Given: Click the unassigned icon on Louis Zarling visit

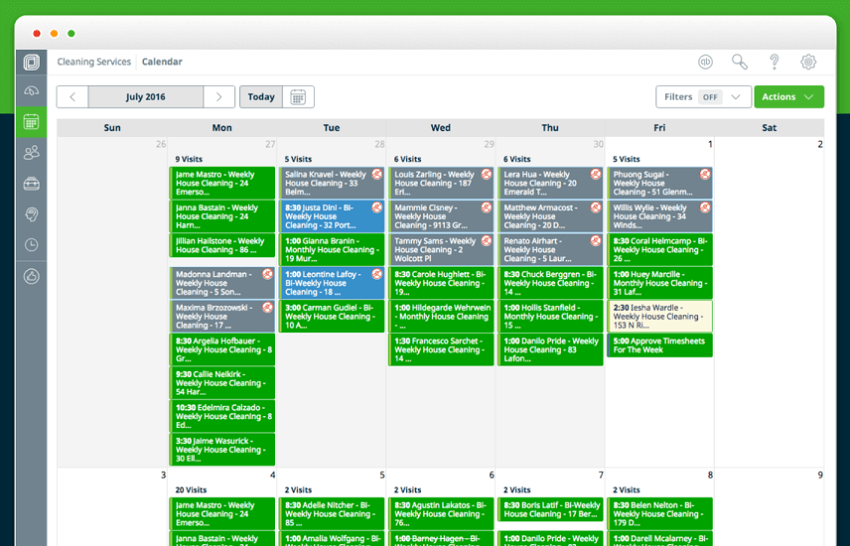Looking at the screenshot, I should click(x=486, y=174).
